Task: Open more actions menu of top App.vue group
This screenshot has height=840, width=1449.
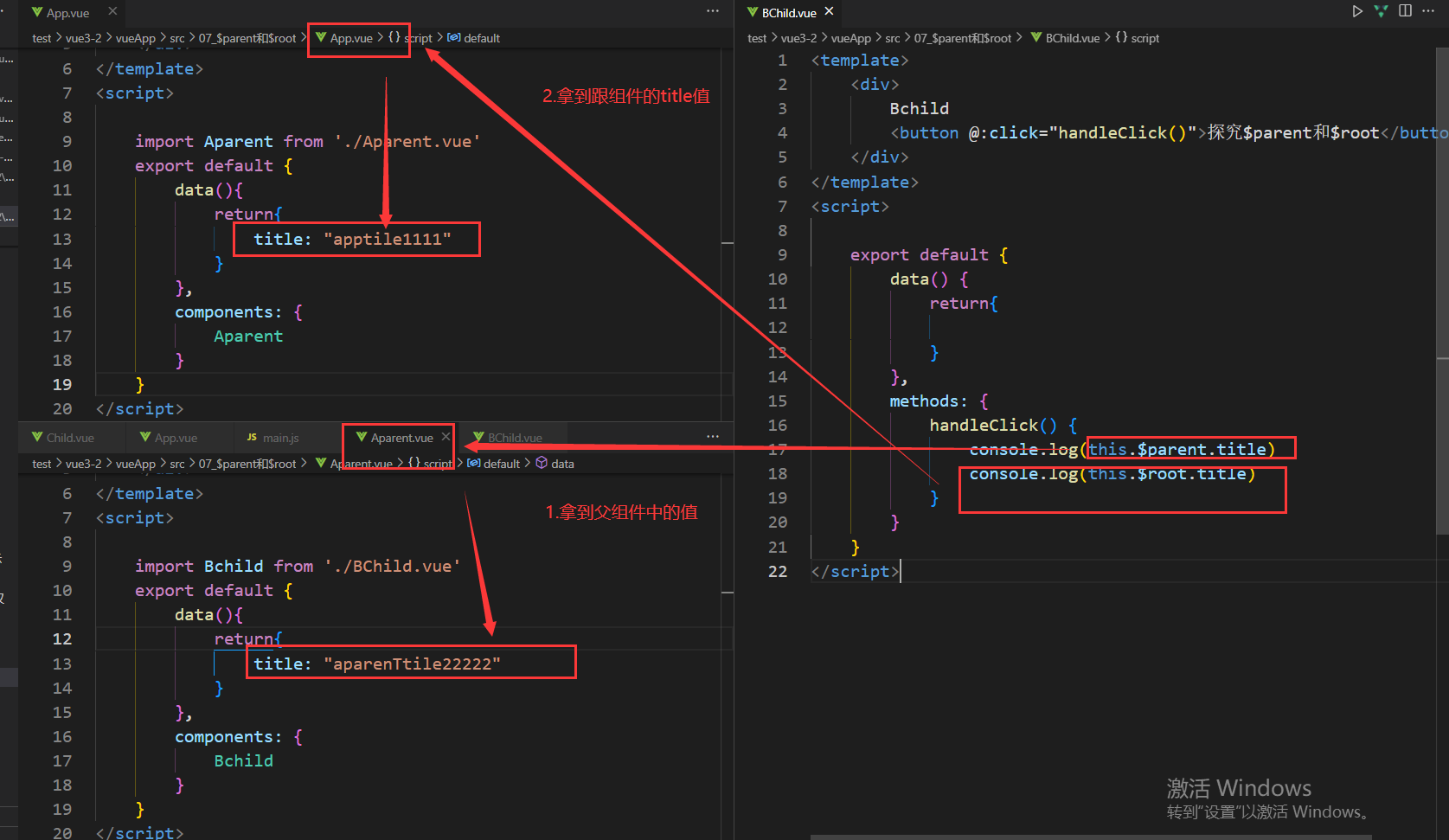Action: pos(713,11)
